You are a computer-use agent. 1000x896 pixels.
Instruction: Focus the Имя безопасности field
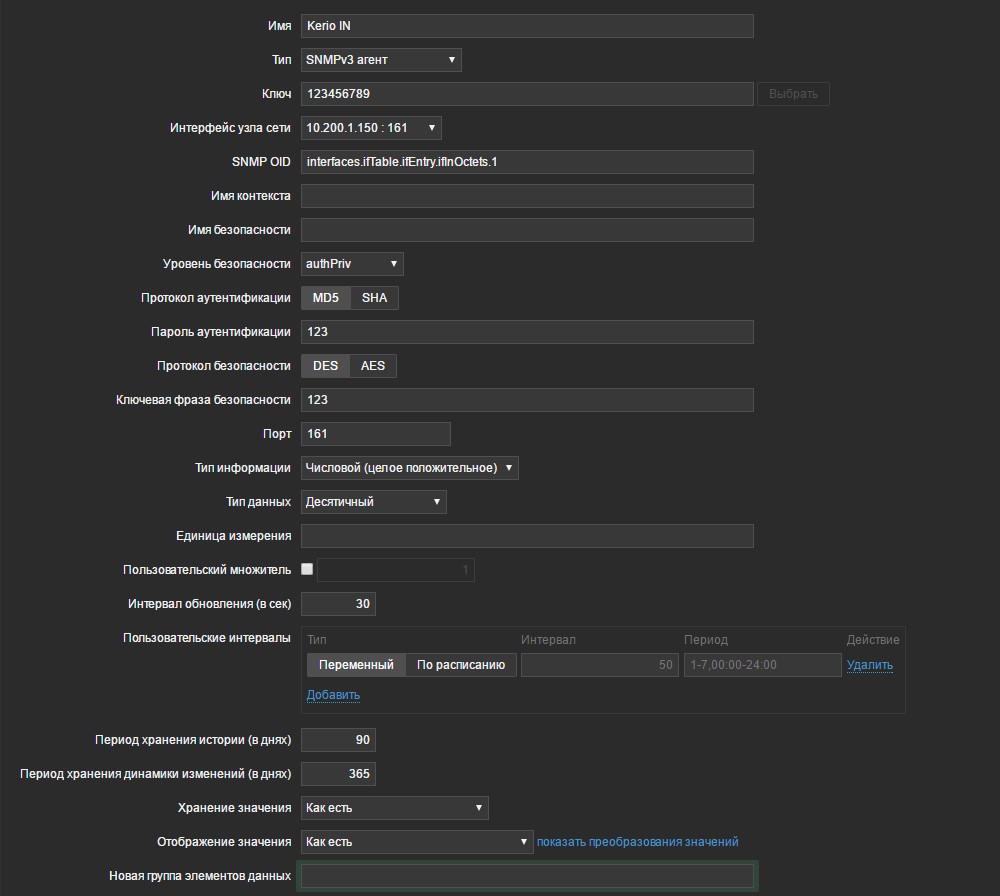click(x=527, y=230)
